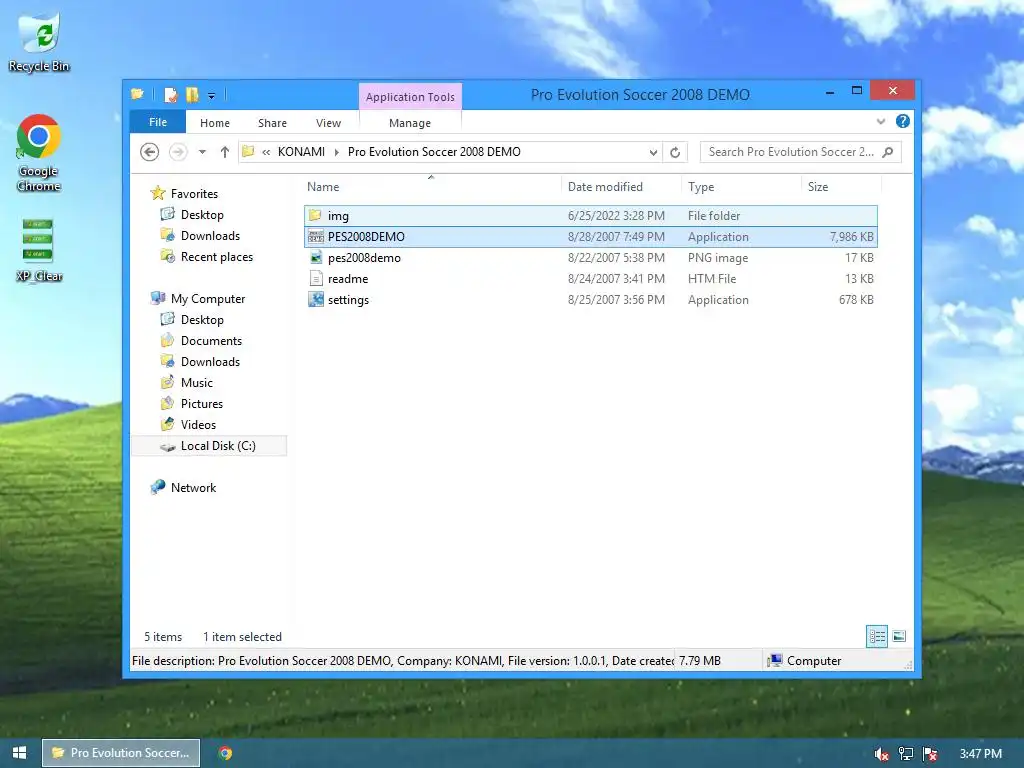Switch to the View ribbon tab
Screen dimensions: 1024x768
coord(328,123)
